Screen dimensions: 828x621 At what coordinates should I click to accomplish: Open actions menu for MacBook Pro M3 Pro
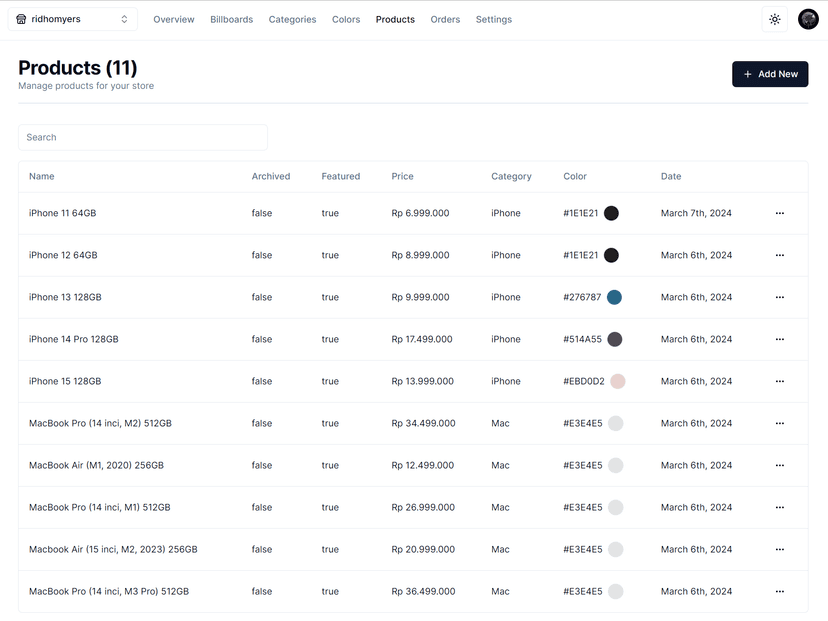pos(779,591)
